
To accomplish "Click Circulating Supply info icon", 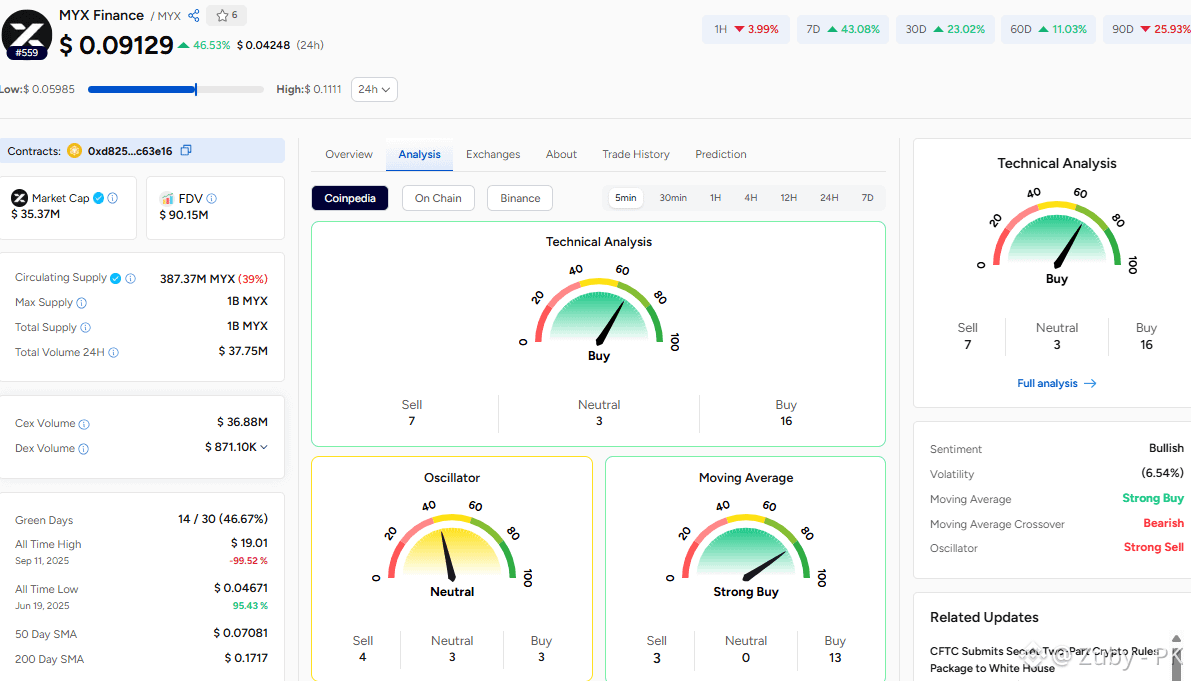I will coord(131,279).
